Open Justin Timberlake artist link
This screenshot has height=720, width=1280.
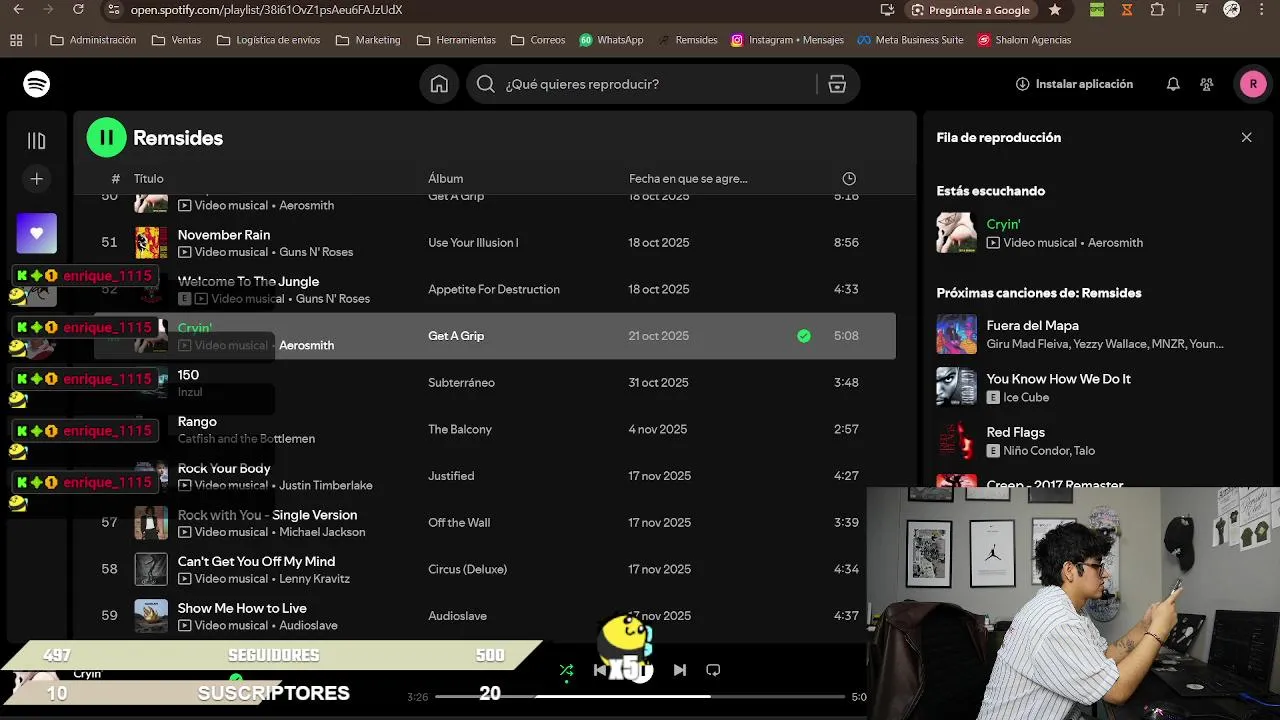[x=326, y=486]
